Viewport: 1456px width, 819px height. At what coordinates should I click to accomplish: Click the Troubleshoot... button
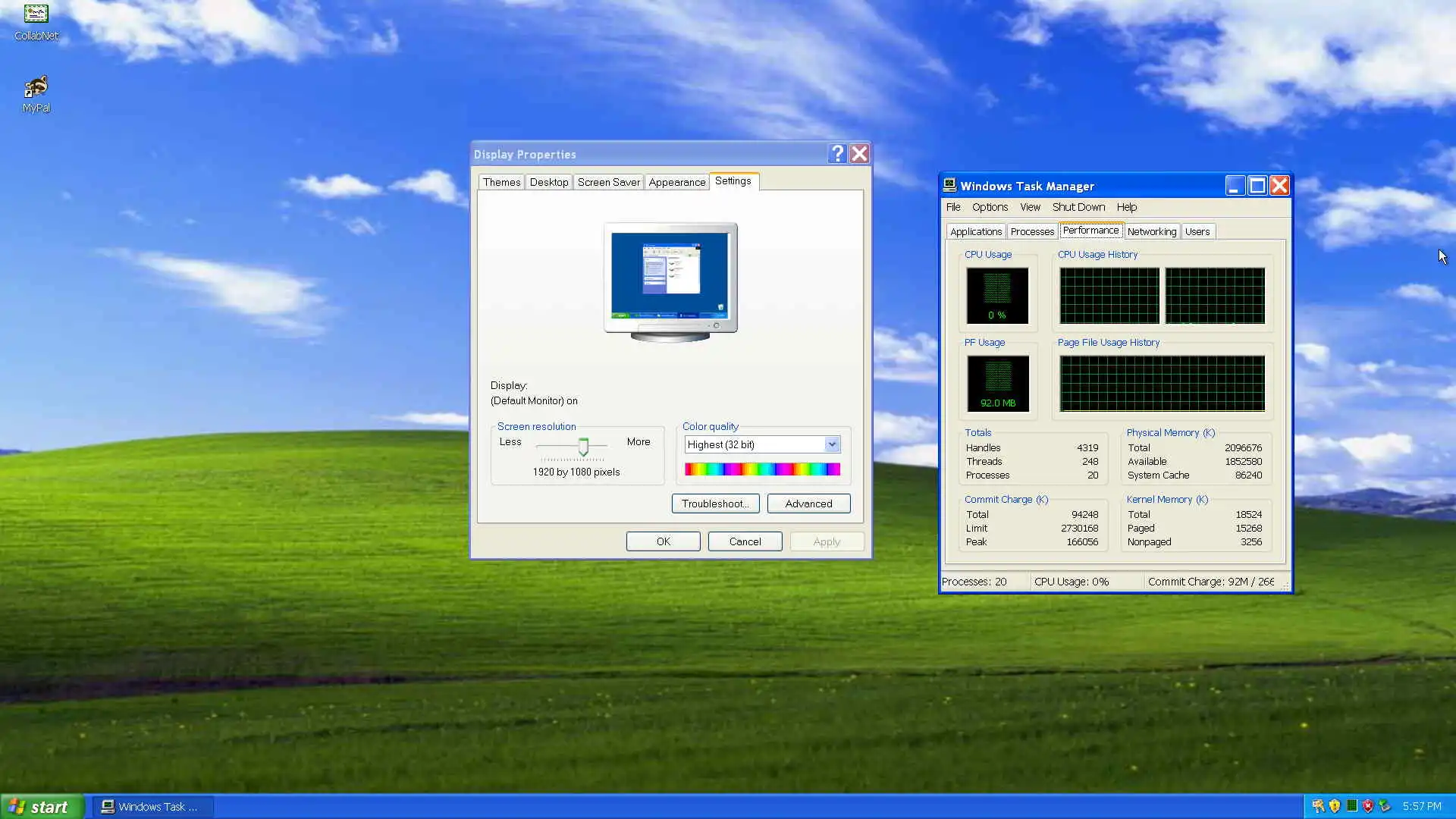click(715, 504)
